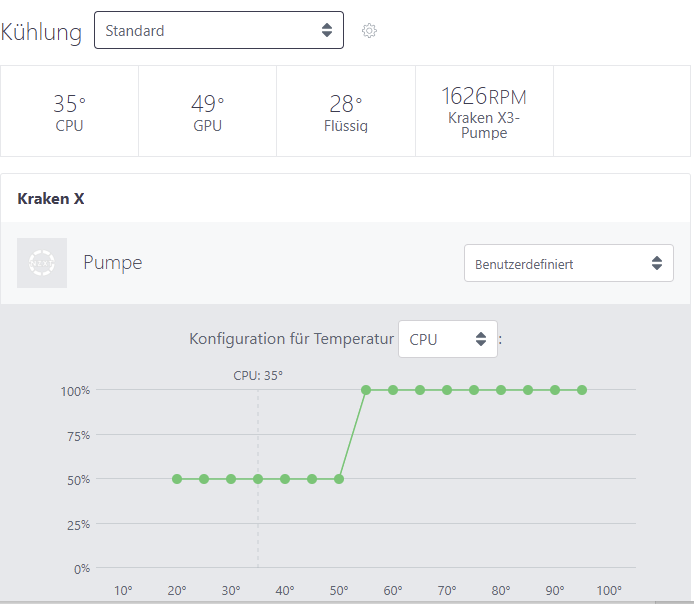Open the CPU temperature source dropdown
Viewport: 694px width, 604px height.
447,339
